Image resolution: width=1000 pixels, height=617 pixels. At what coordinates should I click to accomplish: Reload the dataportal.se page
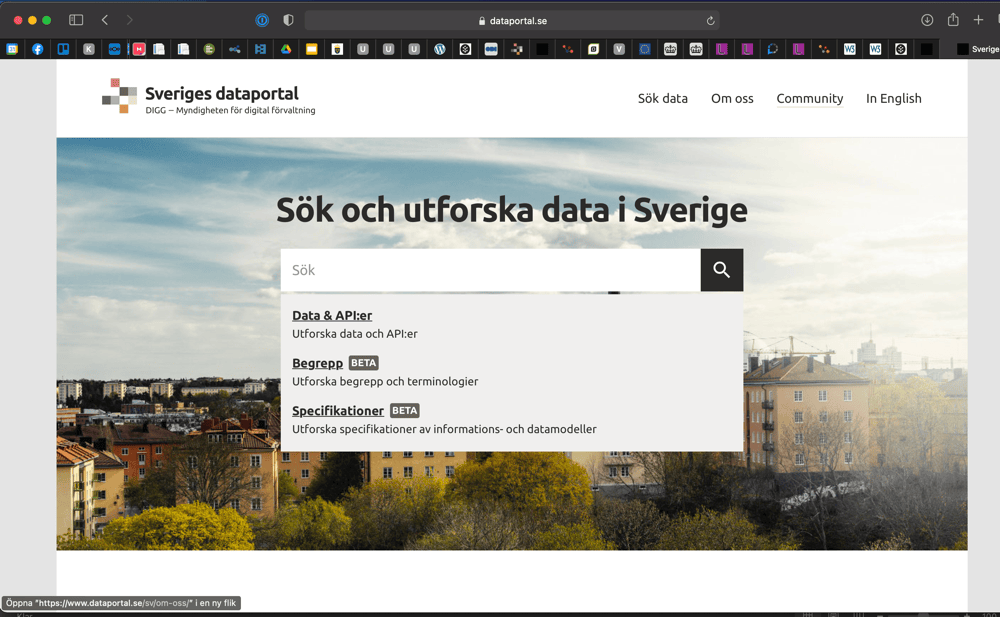pos(710,20)
